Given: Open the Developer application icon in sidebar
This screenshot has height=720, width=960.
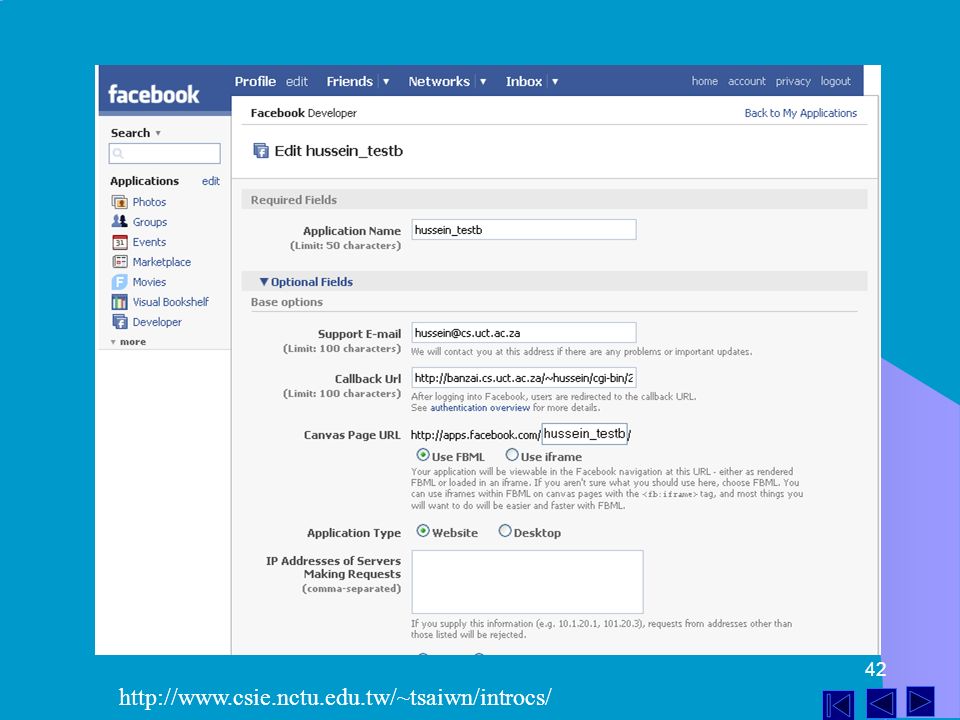Looking at the screenshot, I should [x=119, y=322].
